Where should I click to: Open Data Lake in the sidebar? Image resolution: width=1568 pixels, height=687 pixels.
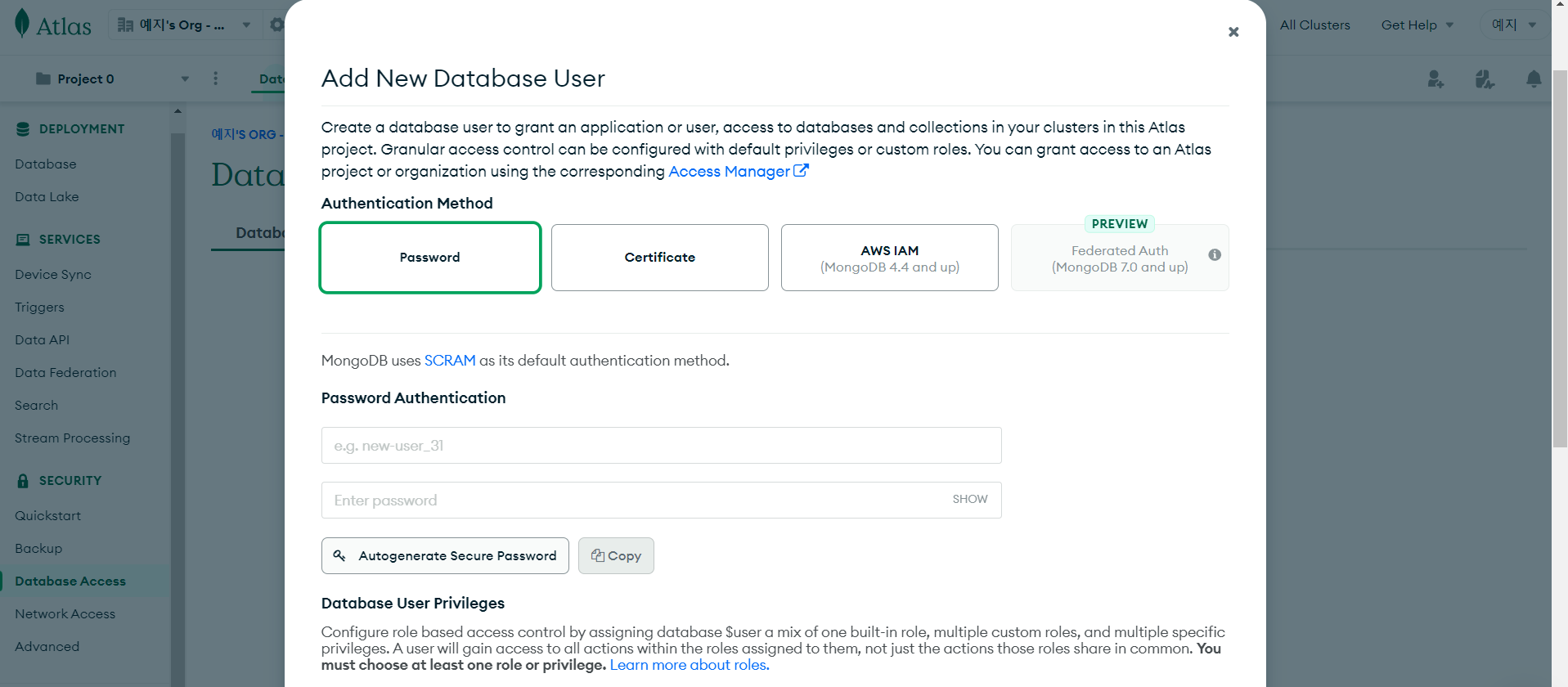tap(47, 197)
